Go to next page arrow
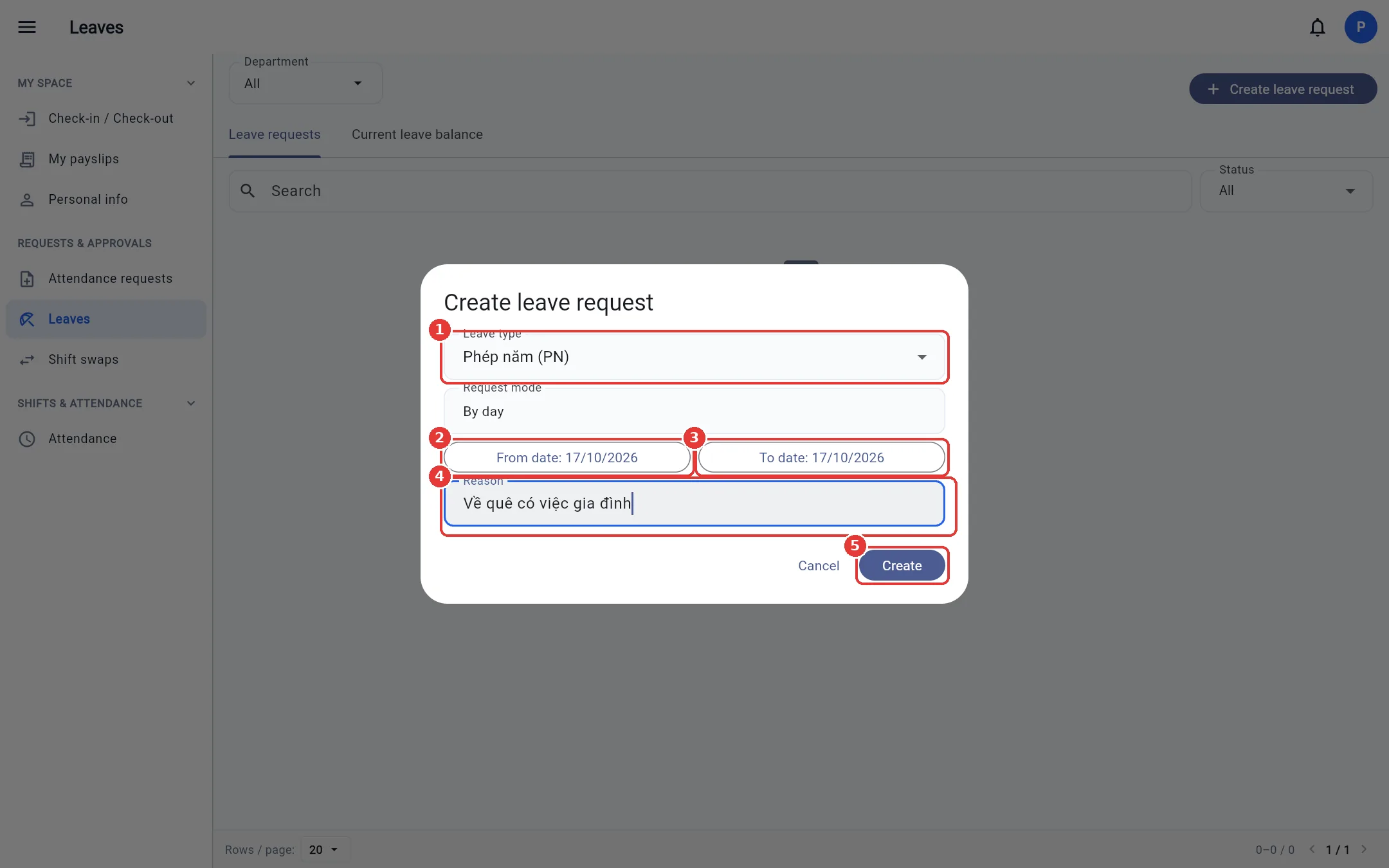This screenshot has width=1389, height=868. pyautogui.click(x=1364, y=849)
